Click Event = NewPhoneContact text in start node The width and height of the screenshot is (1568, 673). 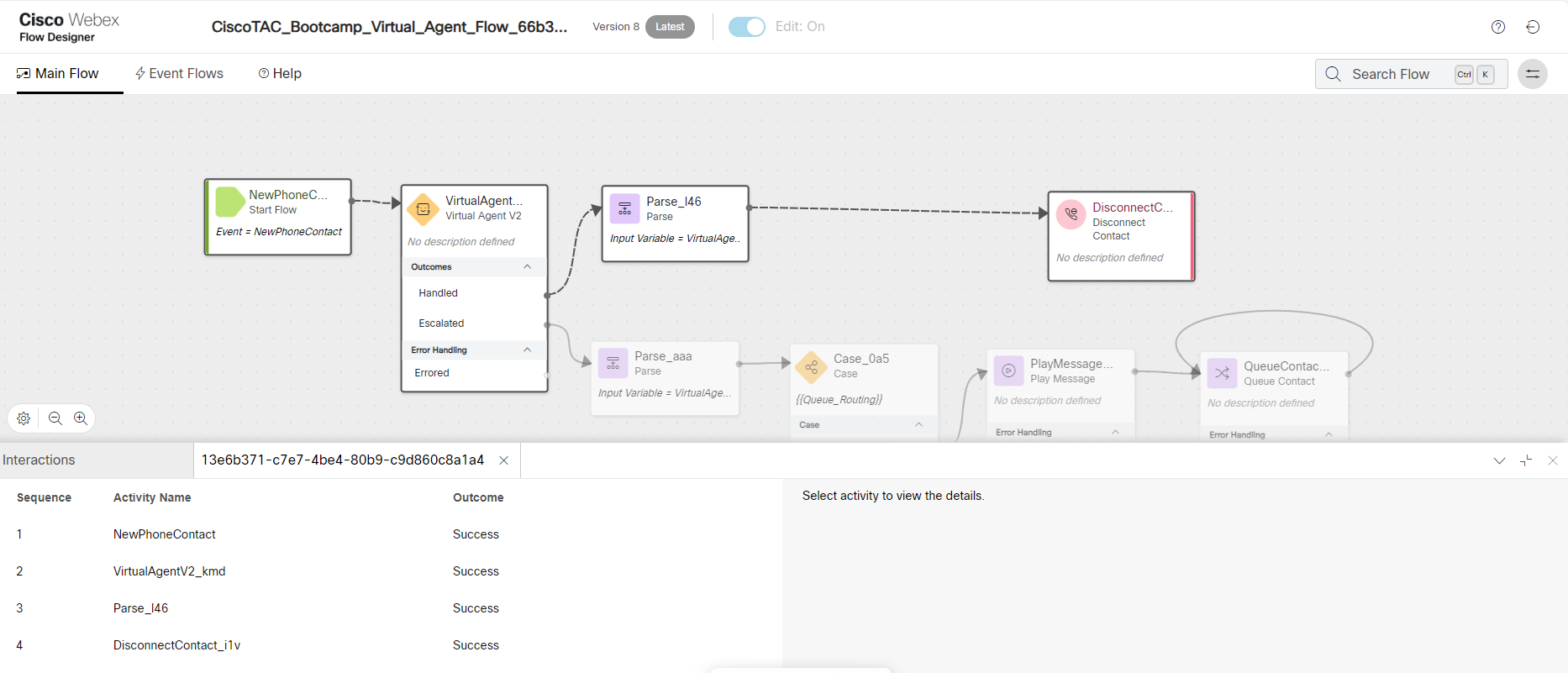point(279,232)
